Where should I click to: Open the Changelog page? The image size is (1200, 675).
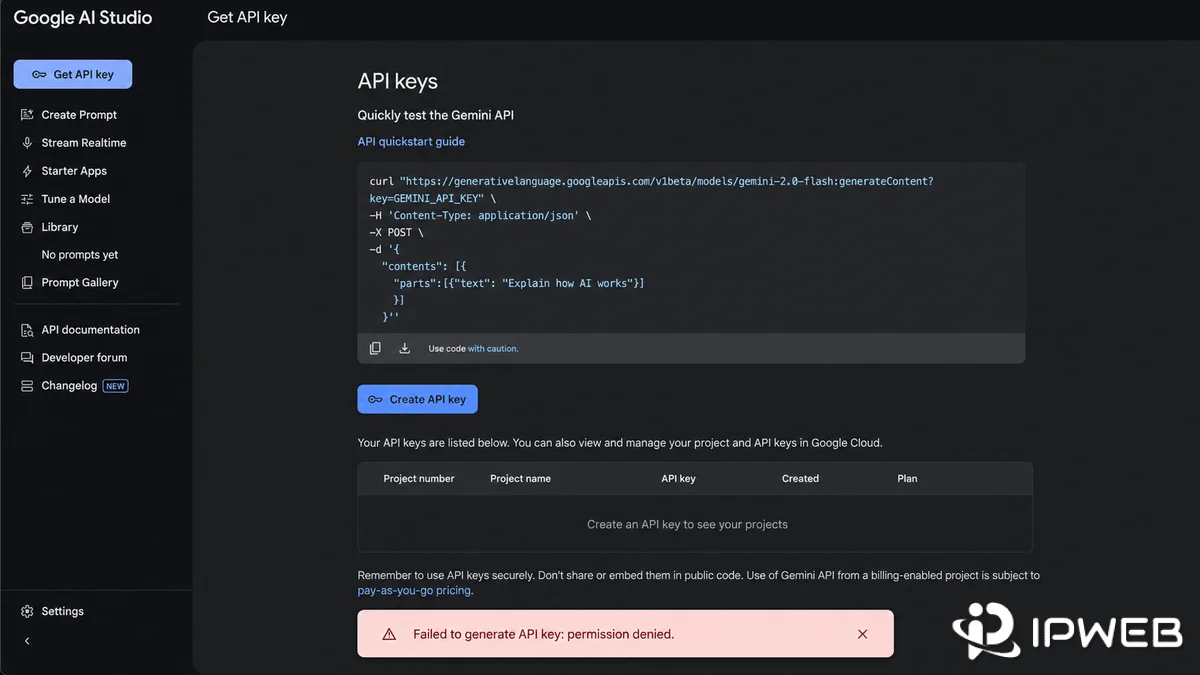pos(69,386)
